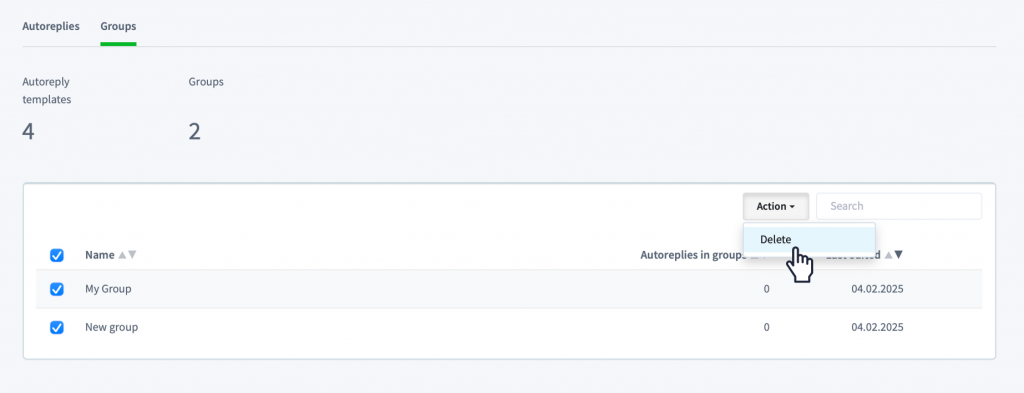Click New group's autoreplies count 0
The height and width of the screenshot is (393, 1024).
[767, 328]
